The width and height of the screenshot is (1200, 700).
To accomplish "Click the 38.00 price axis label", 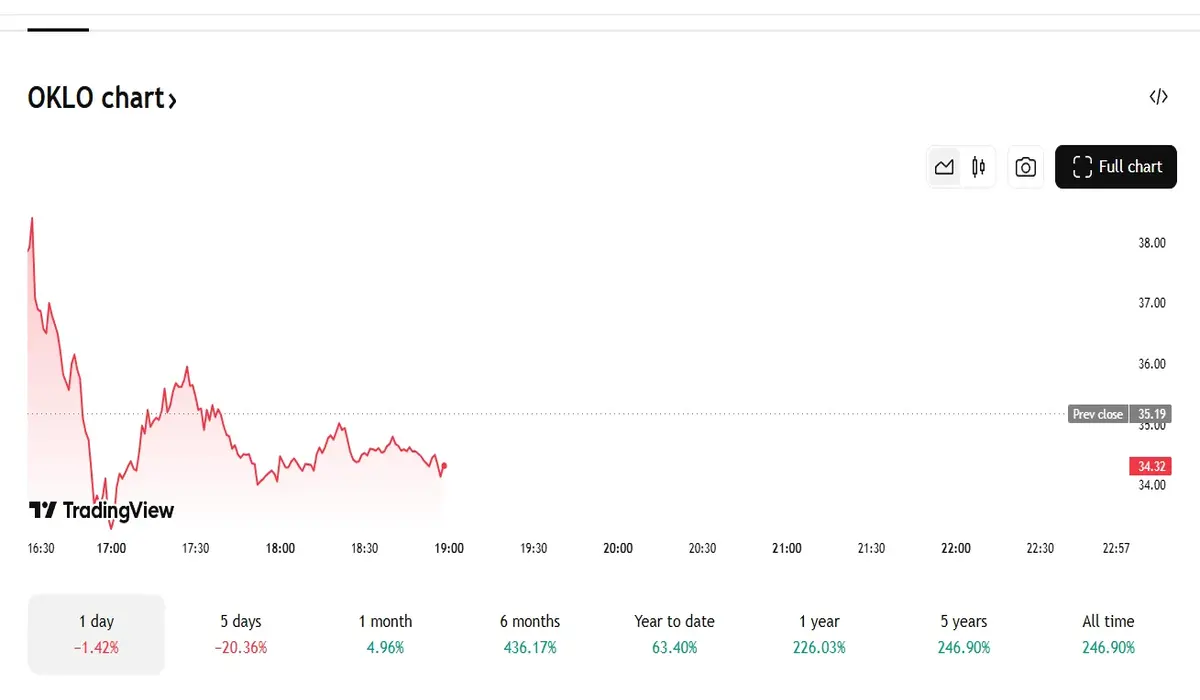I will pos(1151,242).
